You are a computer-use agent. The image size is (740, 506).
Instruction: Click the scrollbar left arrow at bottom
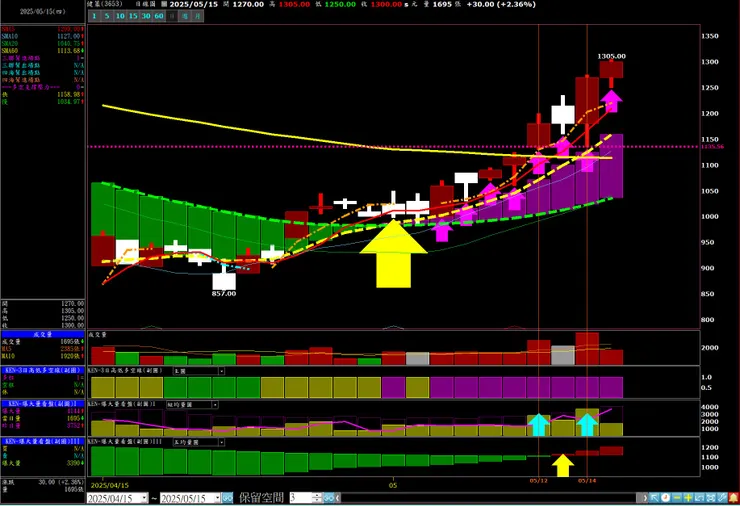(338, 498)
